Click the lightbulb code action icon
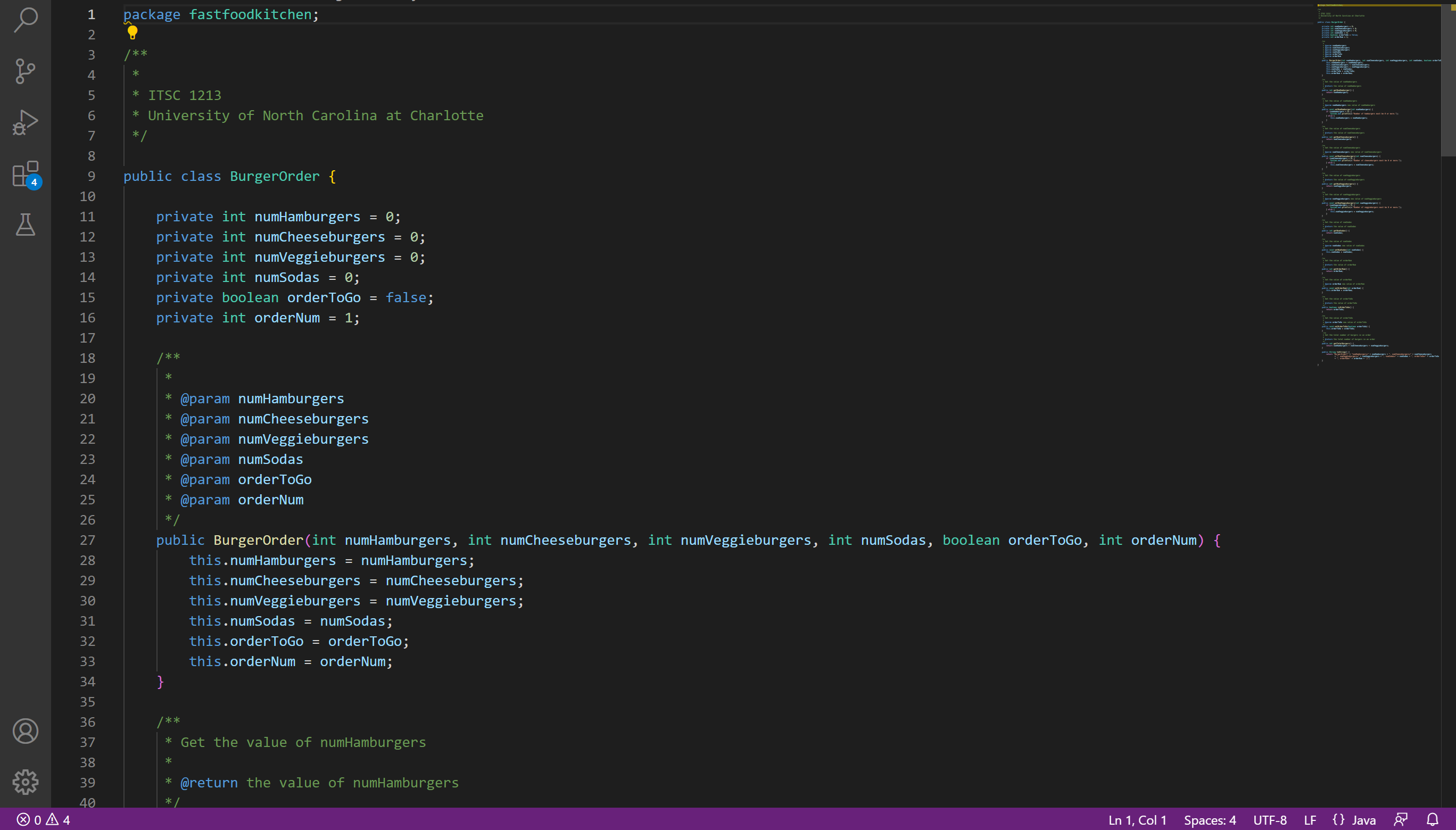Viewport: 1456px width, 830px height. tap(133, 32)
